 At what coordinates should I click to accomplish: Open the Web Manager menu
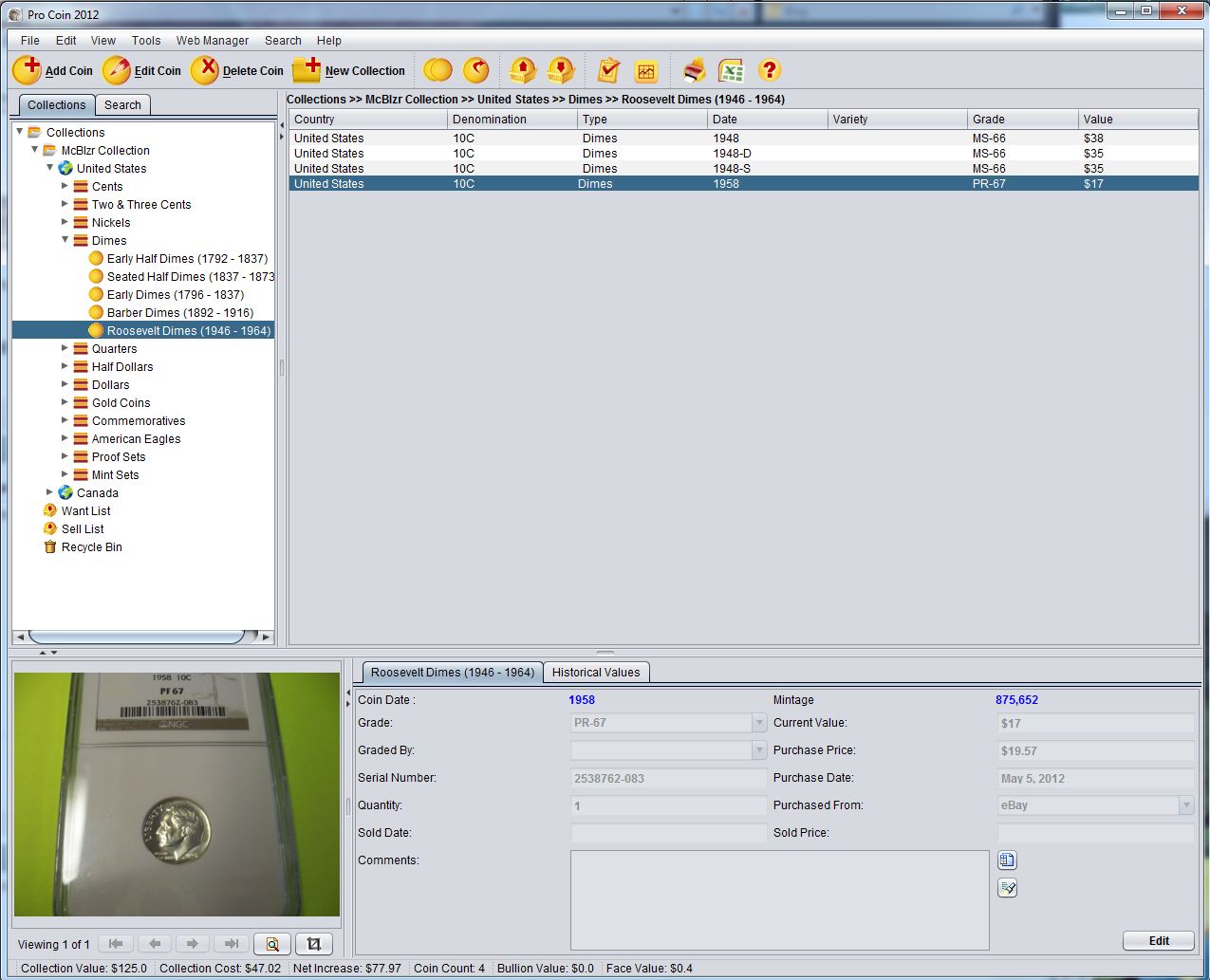pos(212,41)
